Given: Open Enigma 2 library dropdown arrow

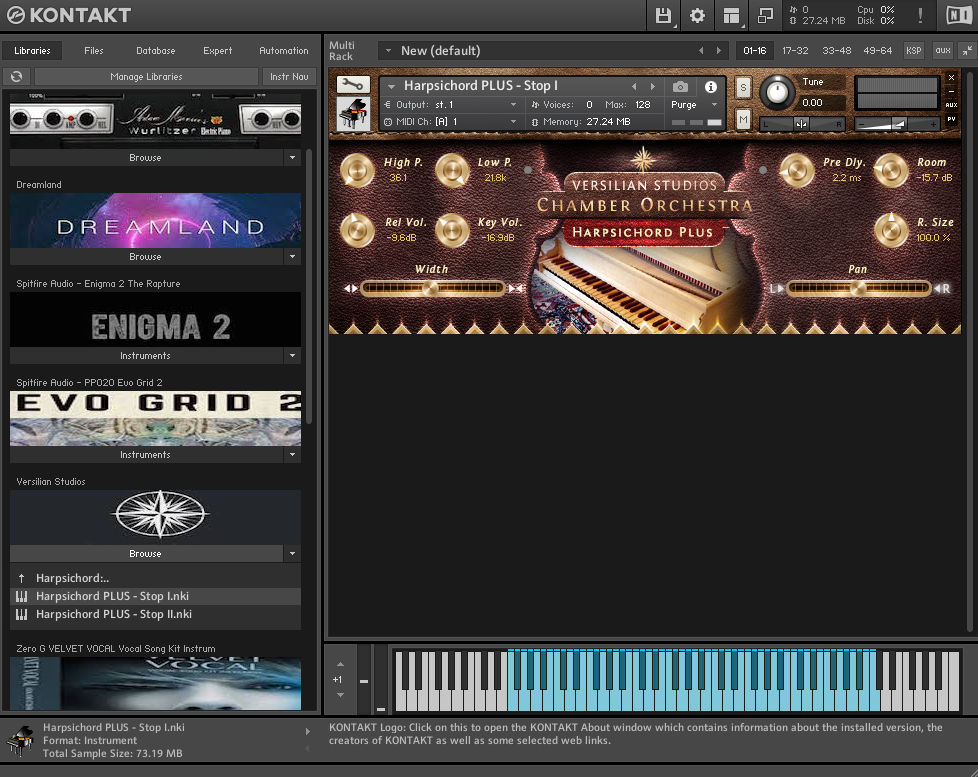Looking at the screenshot, I should (293, 355).
